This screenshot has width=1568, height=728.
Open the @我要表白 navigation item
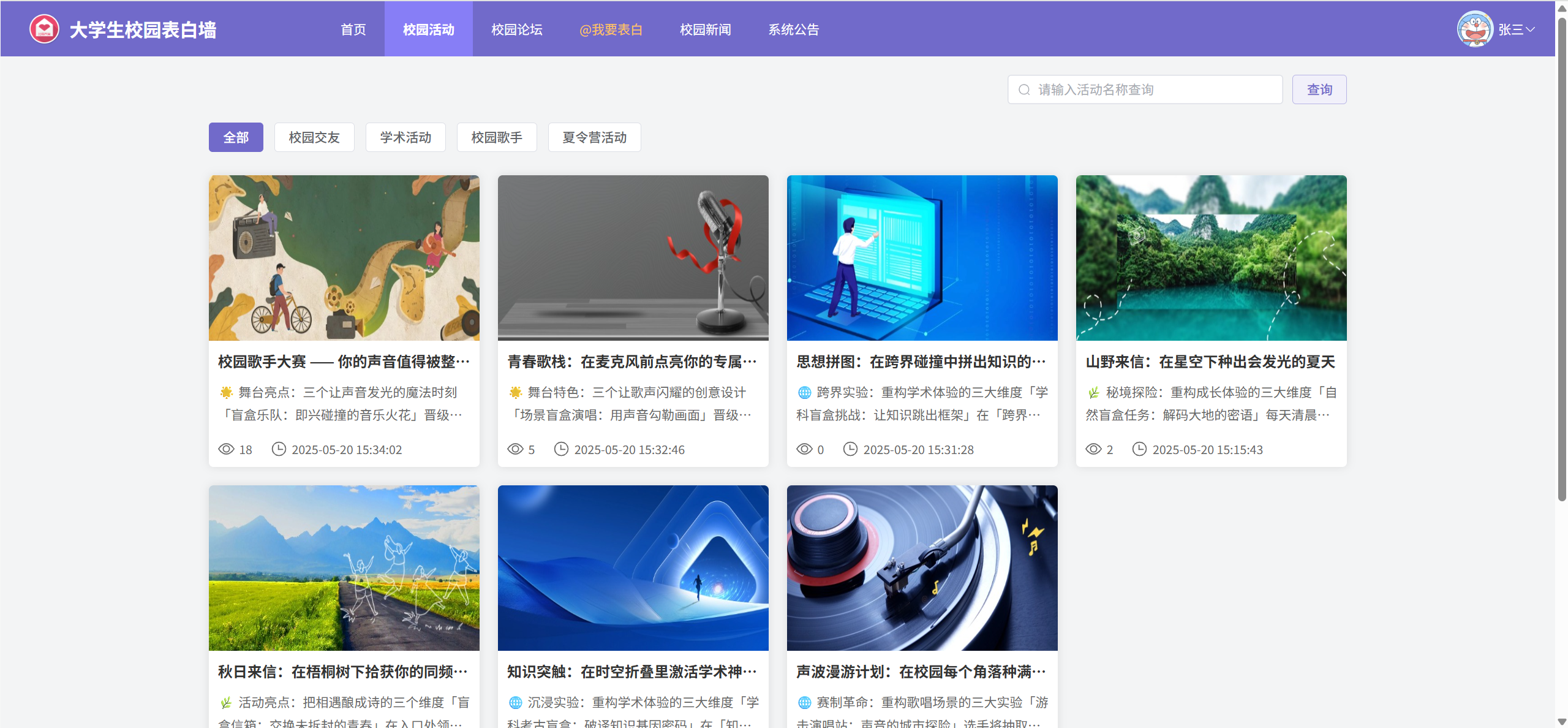click(x=611, y=29)
